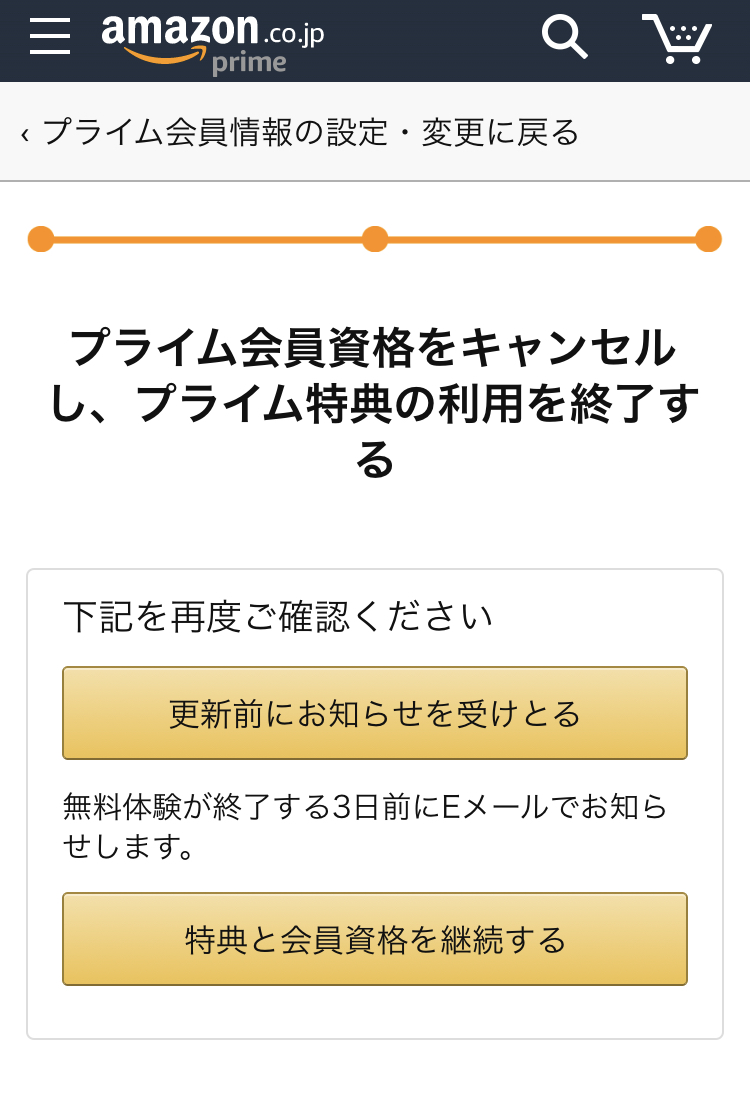Click progress line between first and middle dots
The image size is (750, 1096).
coord(208,239)
